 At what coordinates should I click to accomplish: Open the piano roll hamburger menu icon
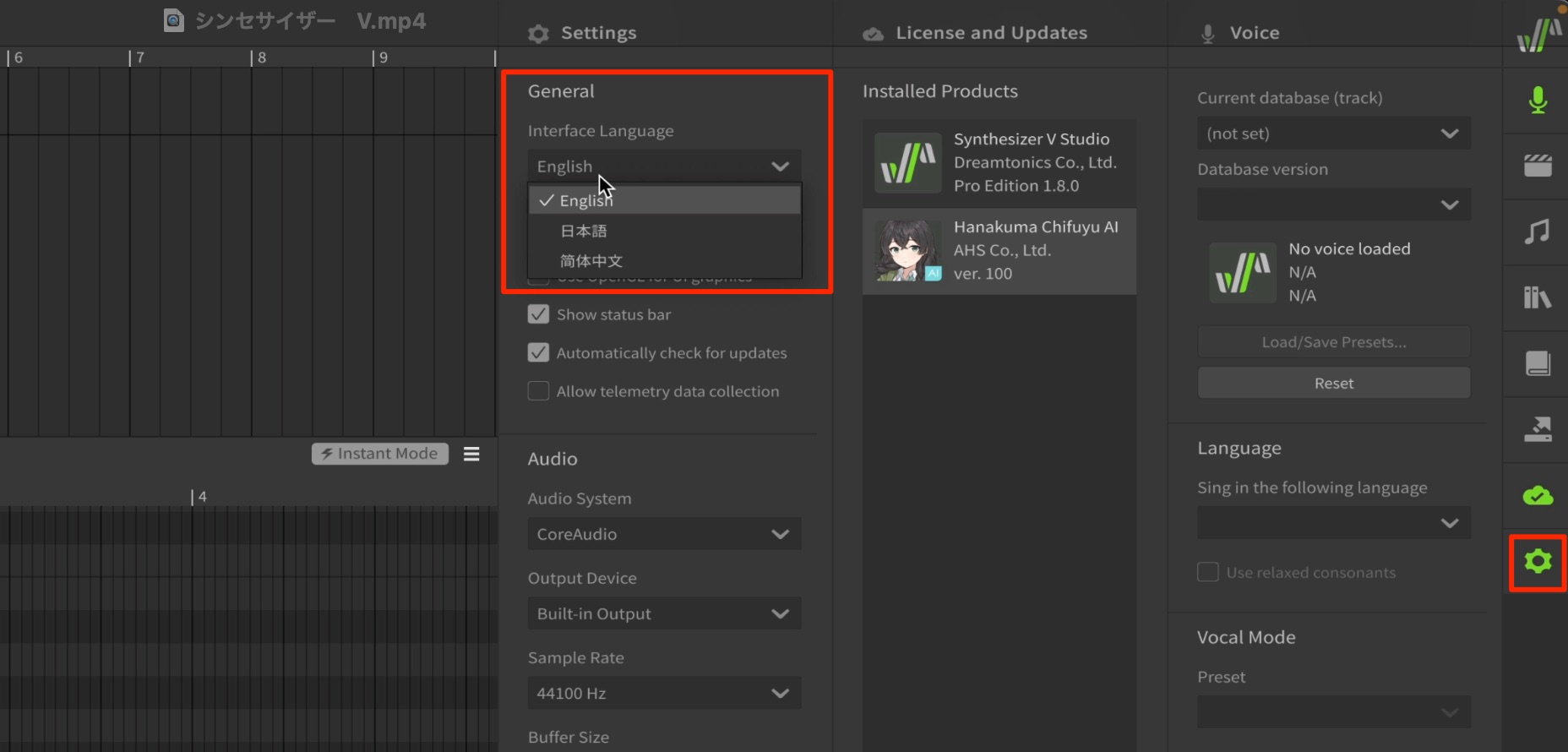point(471,454)
